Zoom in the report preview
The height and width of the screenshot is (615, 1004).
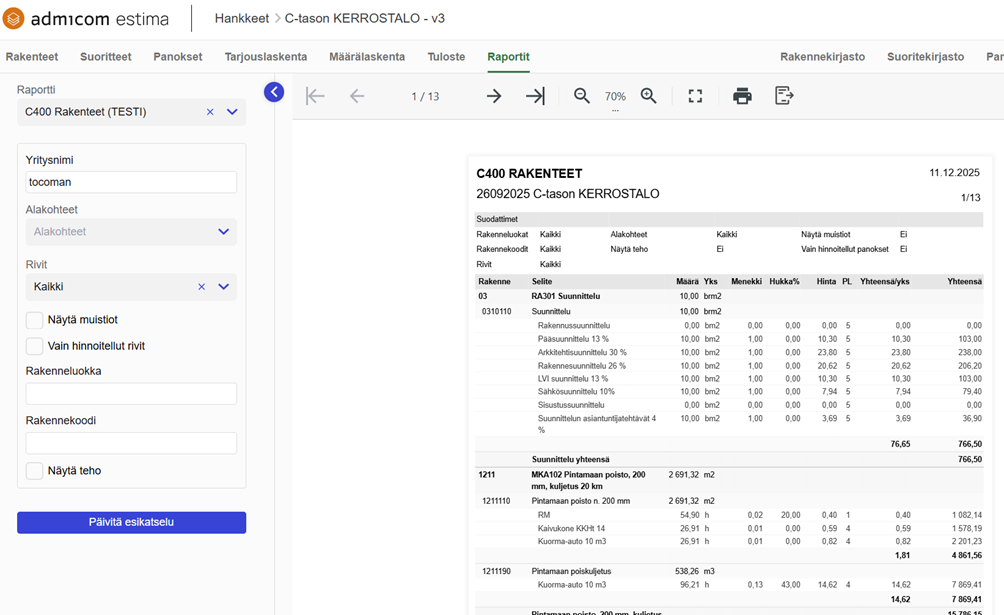pos(649,96)
